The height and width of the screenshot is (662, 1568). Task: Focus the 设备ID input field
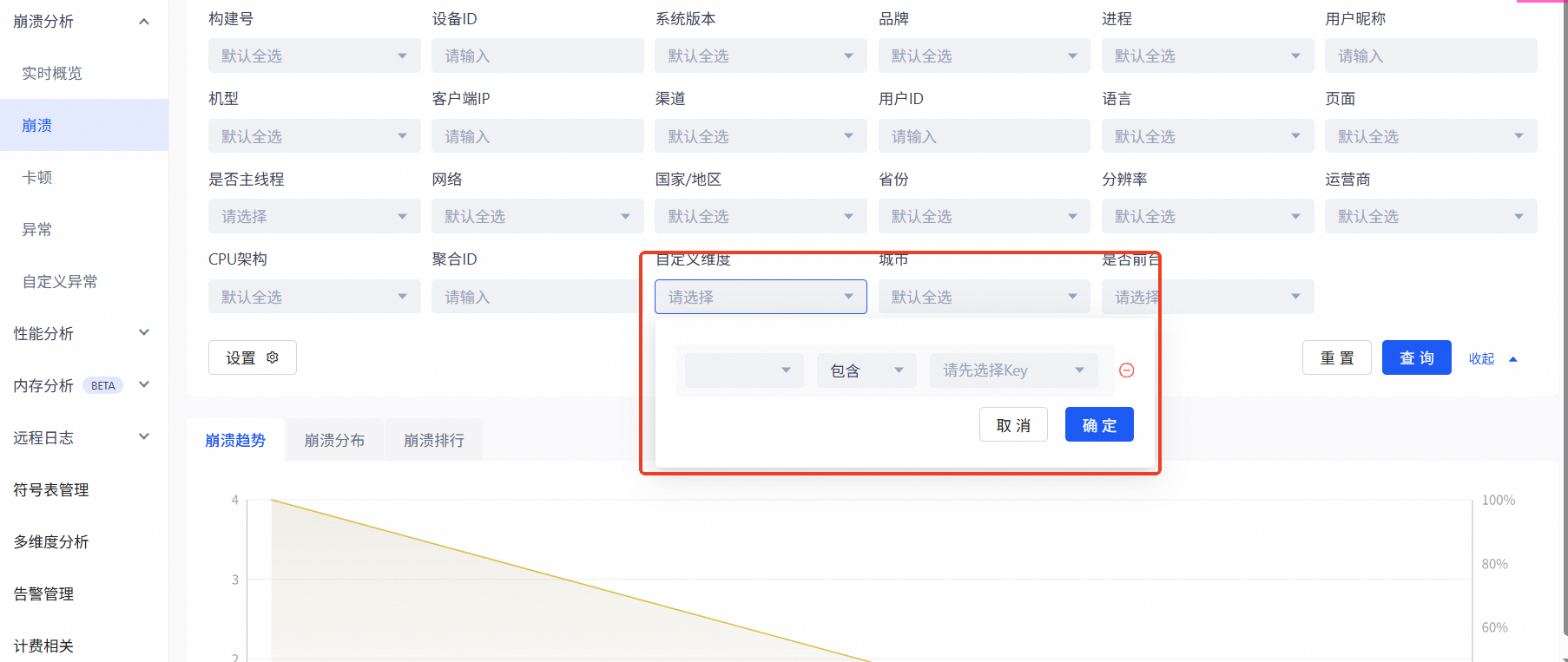click(537, 56)
